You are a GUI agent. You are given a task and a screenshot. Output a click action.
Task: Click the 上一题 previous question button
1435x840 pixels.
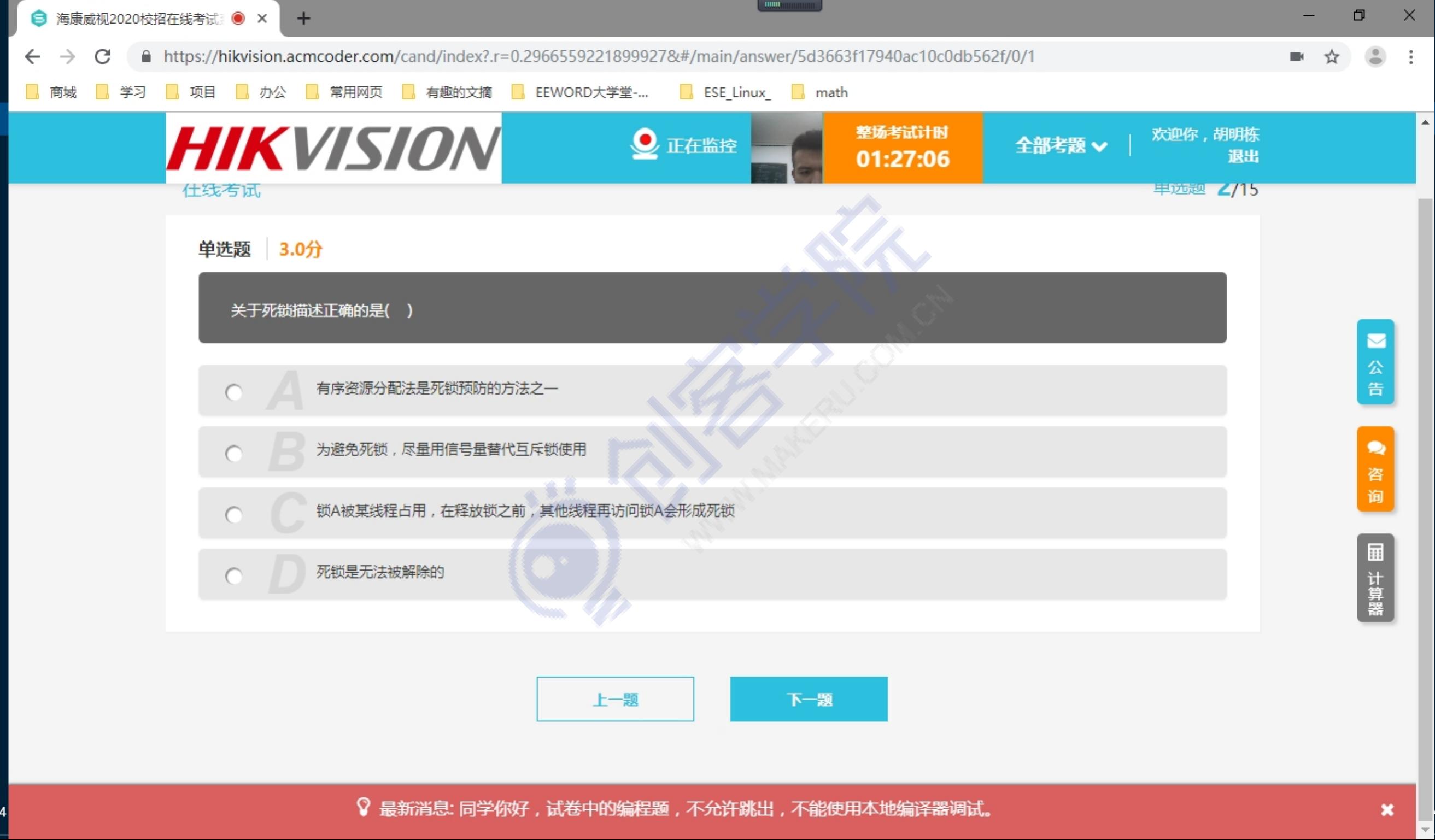coord(615,699)
